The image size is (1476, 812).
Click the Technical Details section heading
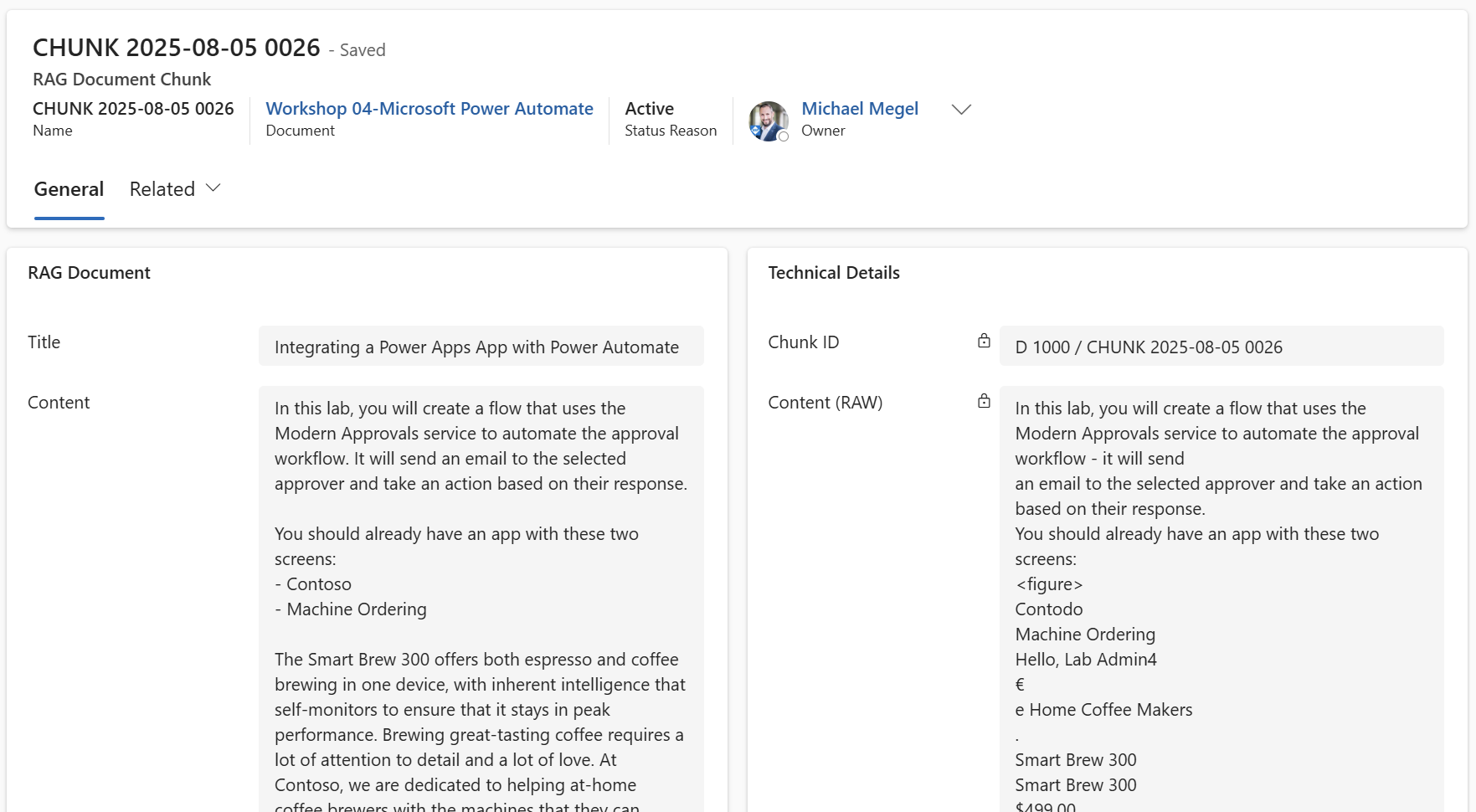(x=834, y=273)
